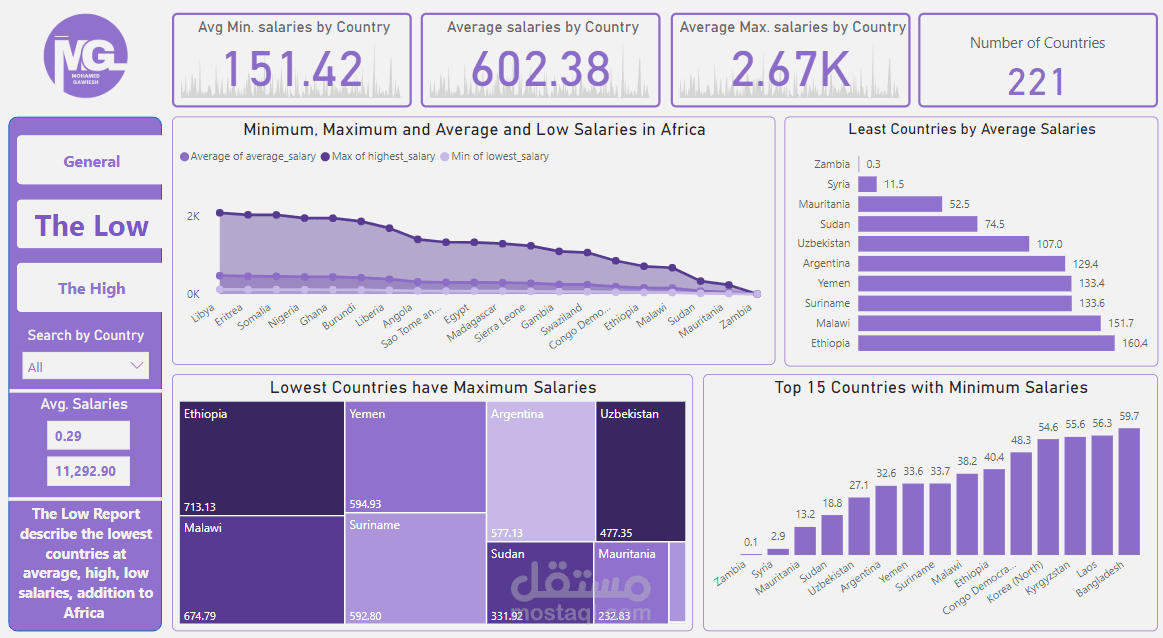Select the Argentina column labeled 32.6
The height and width of the screenshot is (638, 1163).
coord(886,520)
